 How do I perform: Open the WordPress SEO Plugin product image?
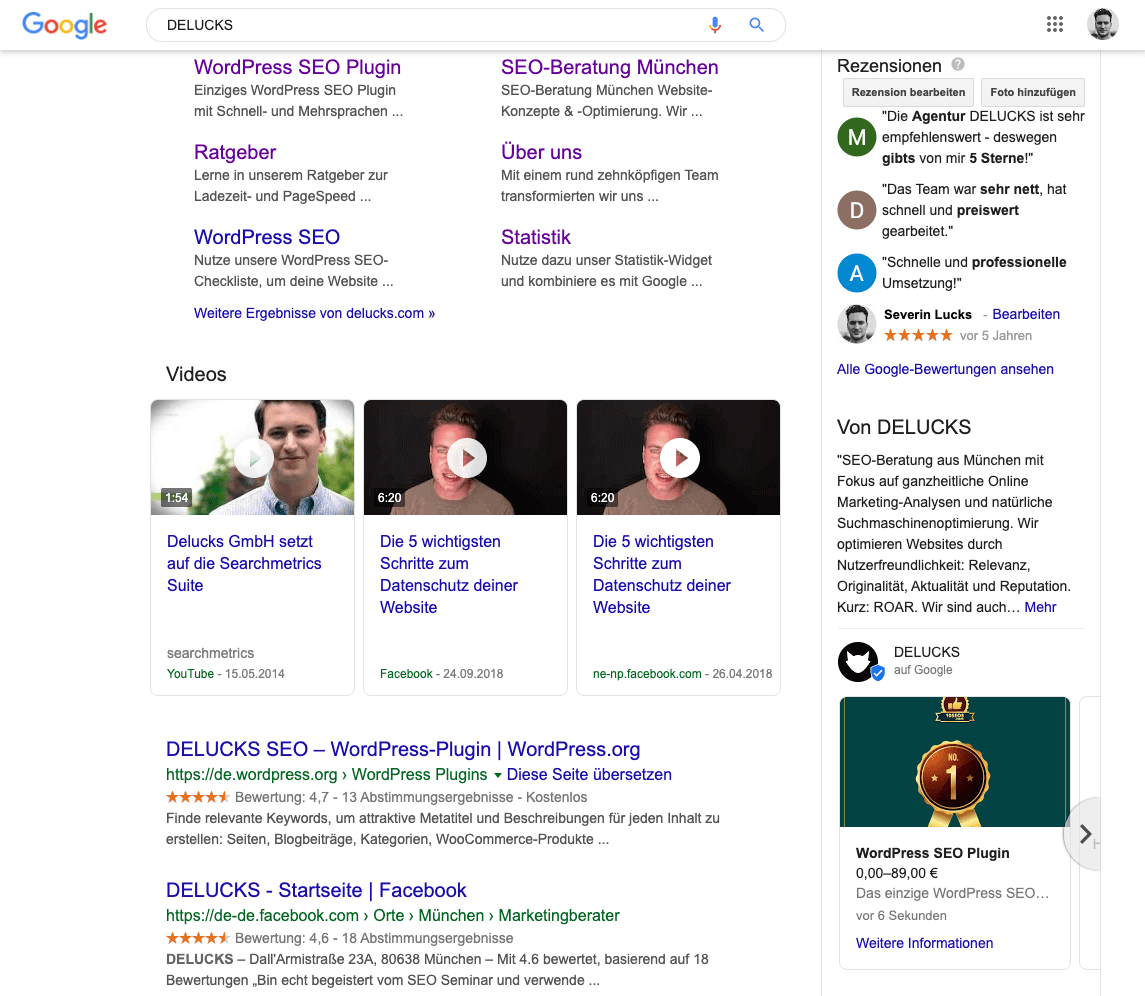(x=954, y=762)
